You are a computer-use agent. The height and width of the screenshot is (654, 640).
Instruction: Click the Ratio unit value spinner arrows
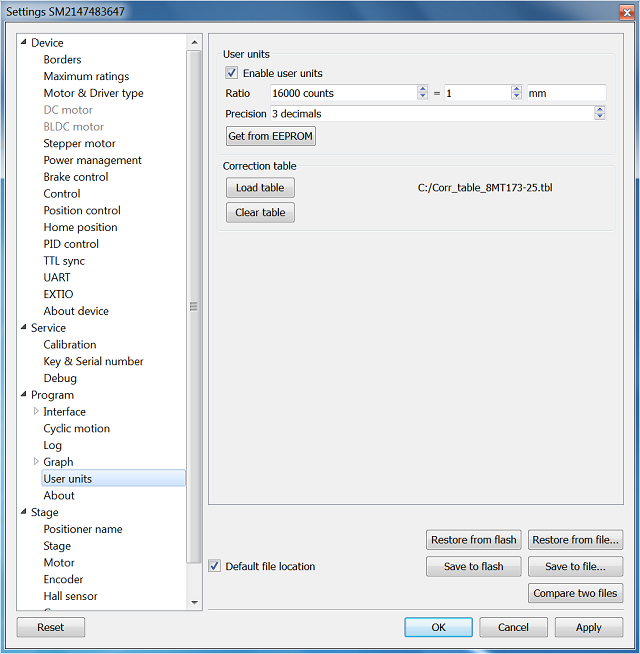pos(516,93)
